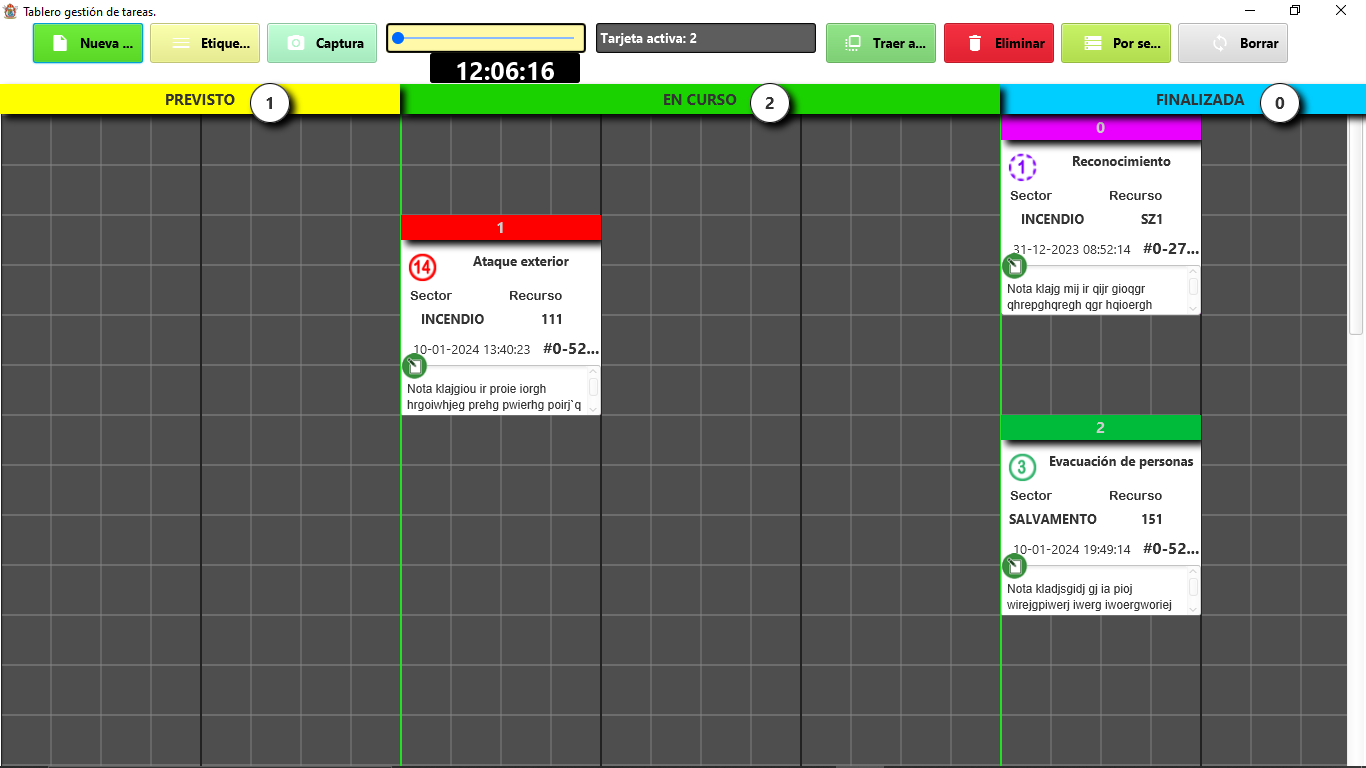Click the FINALIZADA count badge showing 0
This screenshot has height=768, width=1366.
pyautogui.click(x=1280, y=103)
